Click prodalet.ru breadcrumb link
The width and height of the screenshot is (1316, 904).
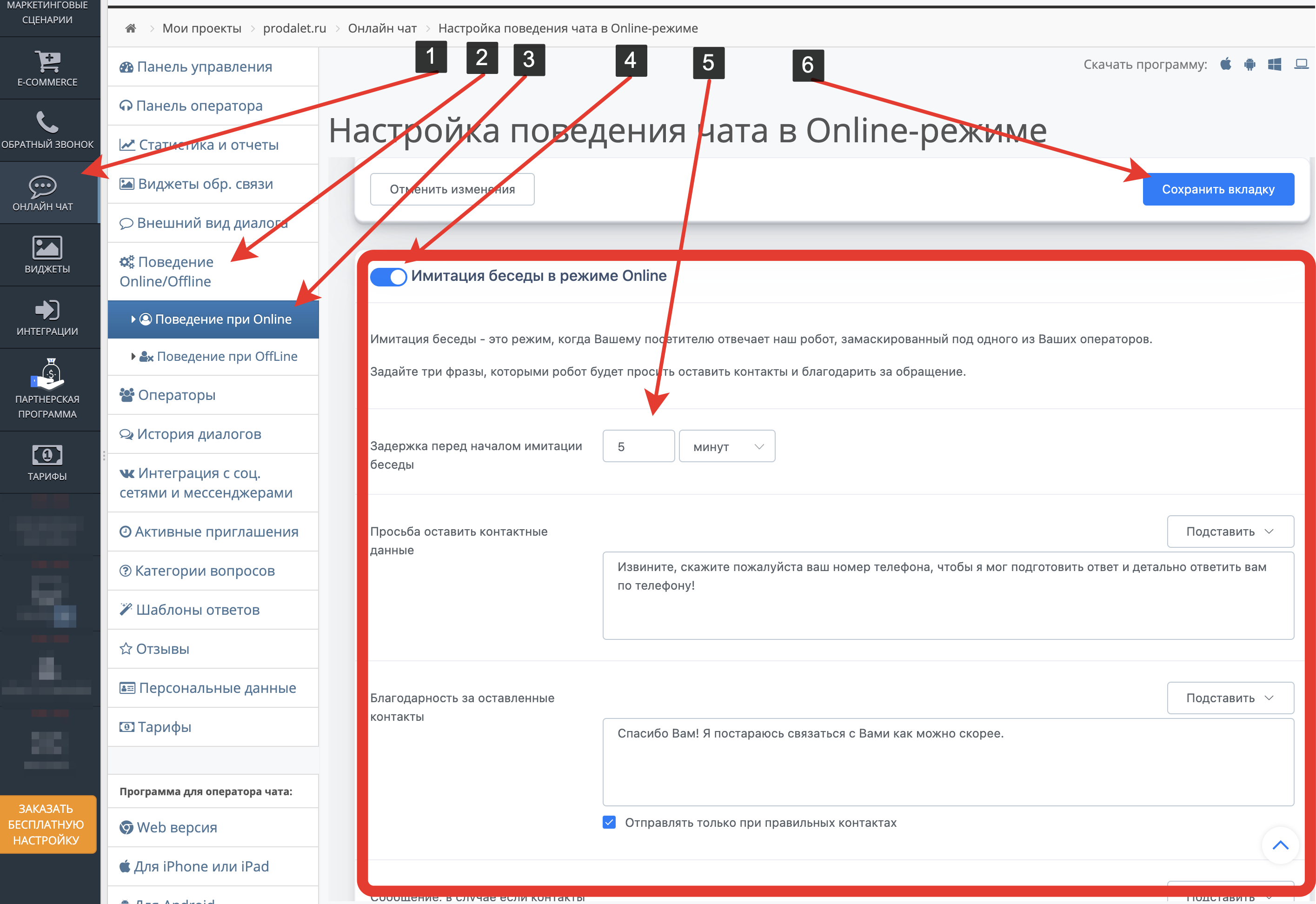(x=294, y=28)
